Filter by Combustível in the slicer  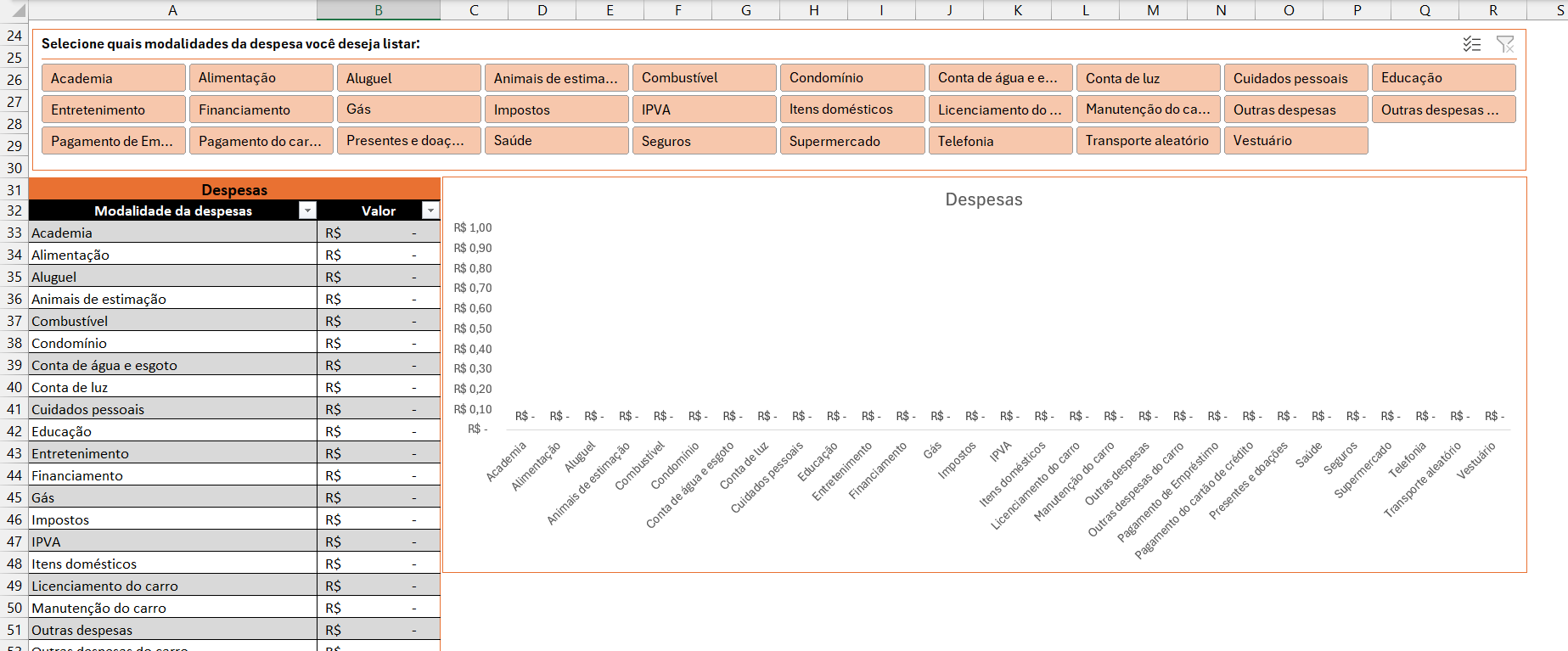click(x=705, y=78)
